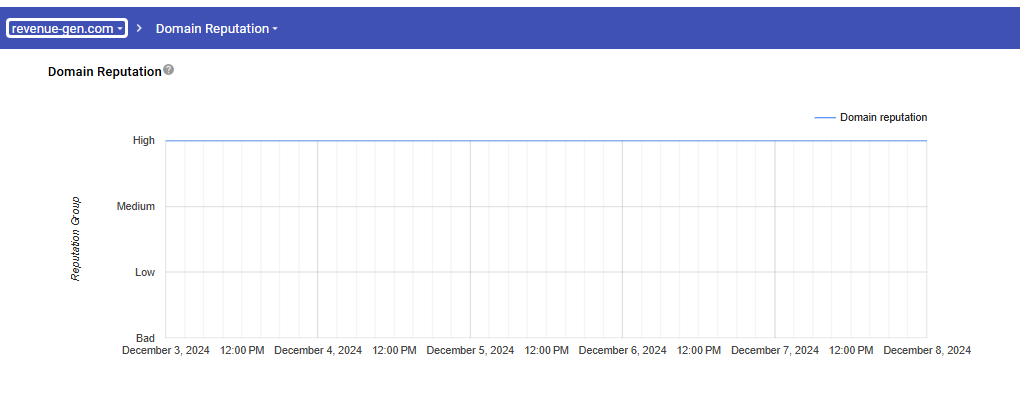
Task: Click the breadcrumb chevron after revenue-gen.com
Action: click(139, 29)
